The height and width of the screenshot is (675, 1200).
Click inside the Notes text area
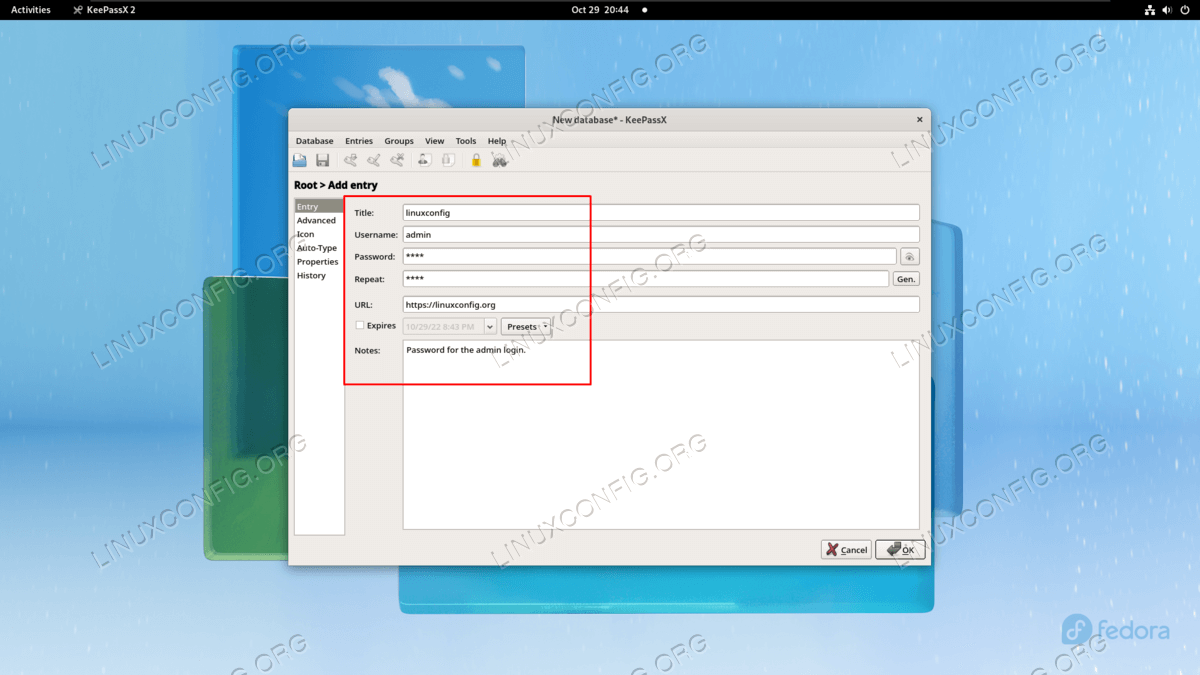point(661,435)
